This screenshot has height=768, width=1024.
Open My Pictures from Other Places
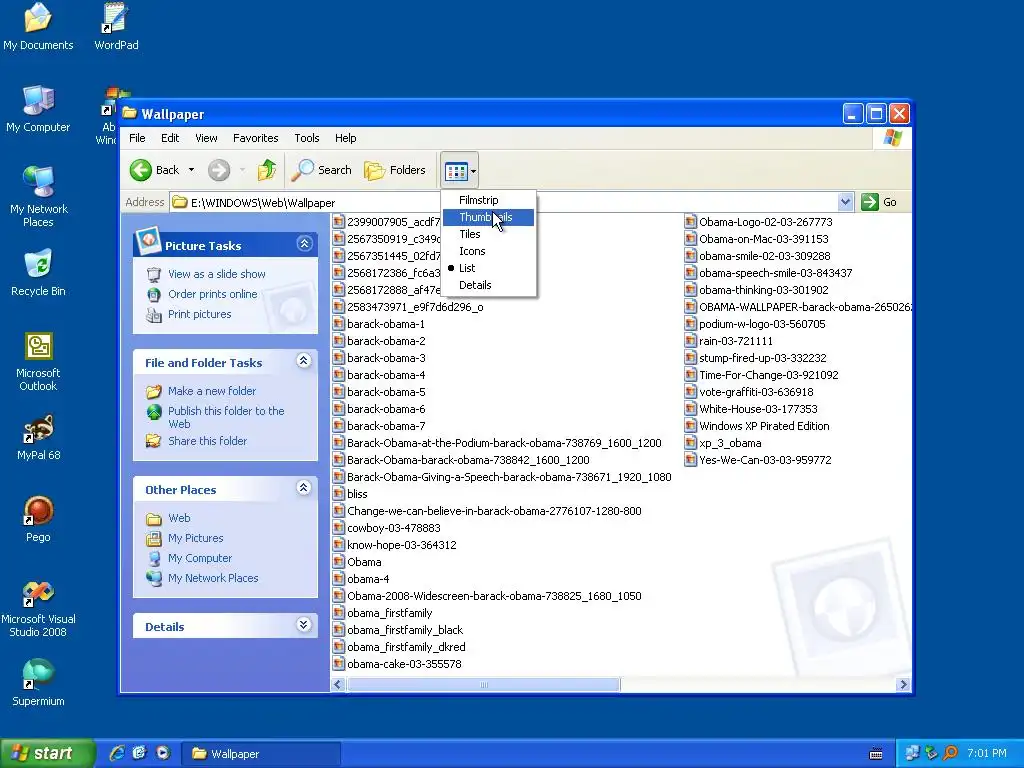195,538
